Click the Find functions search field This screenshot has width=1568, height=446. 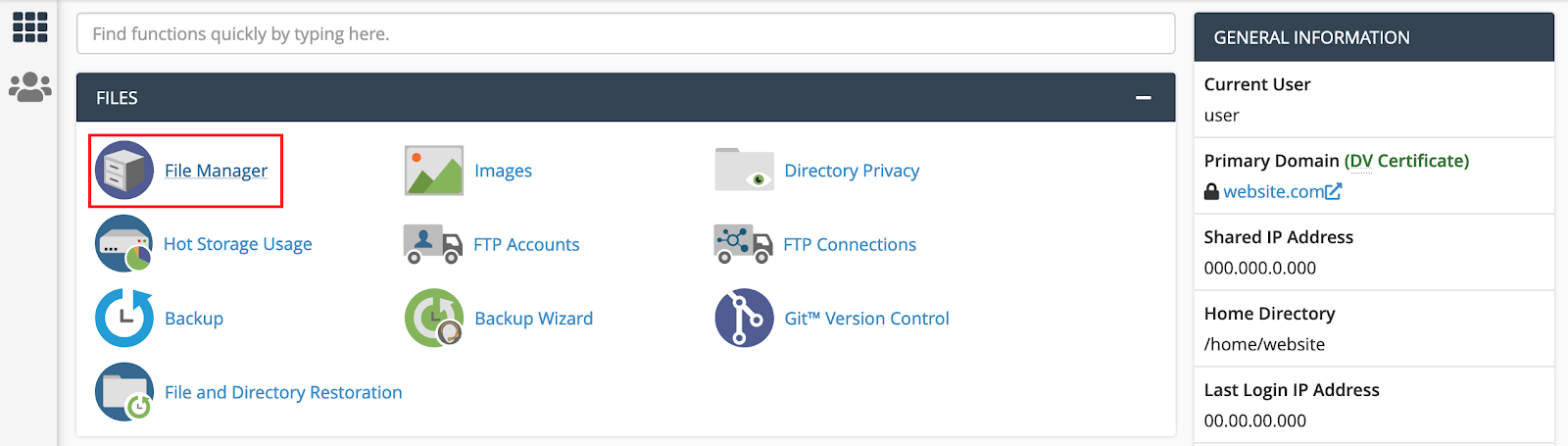pyautogui.click(x=625, y=33)
